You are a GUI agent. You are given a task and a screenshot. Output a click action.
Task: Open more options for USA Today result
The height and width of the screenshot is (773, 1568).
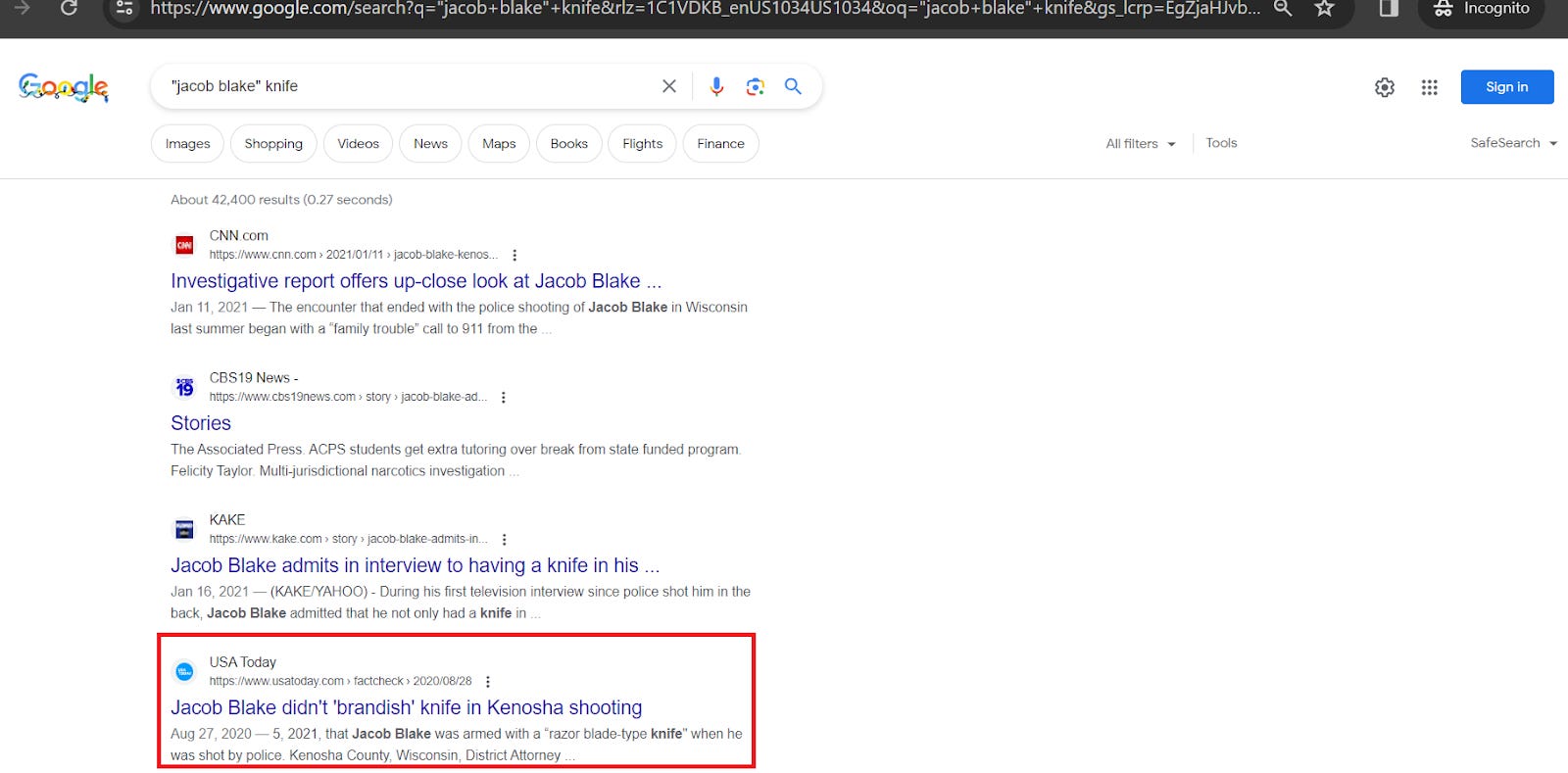[x=488, y=681]
